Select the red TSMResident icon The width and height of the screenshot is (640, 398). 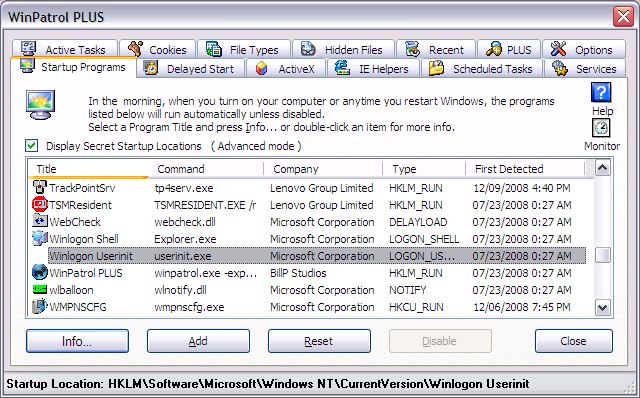tap(40, 204)
